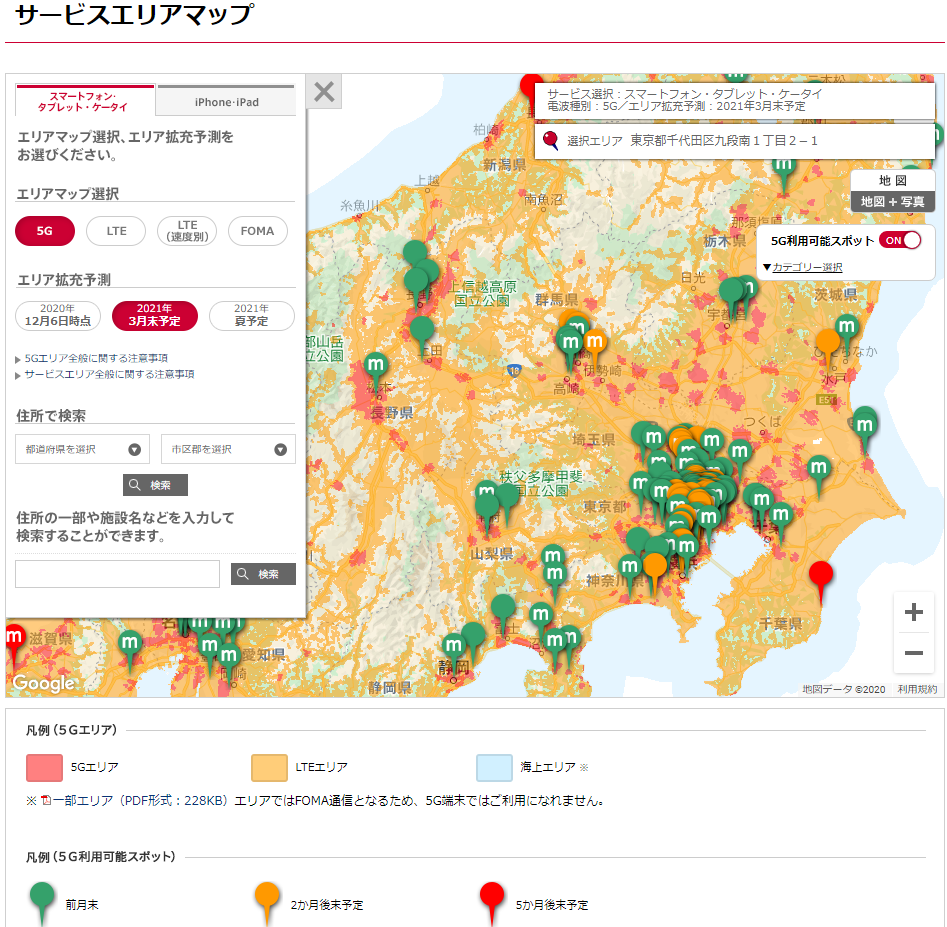Toggle the 5G利用可能スポット ON switch
947x927 pixels.
point(900,240)
